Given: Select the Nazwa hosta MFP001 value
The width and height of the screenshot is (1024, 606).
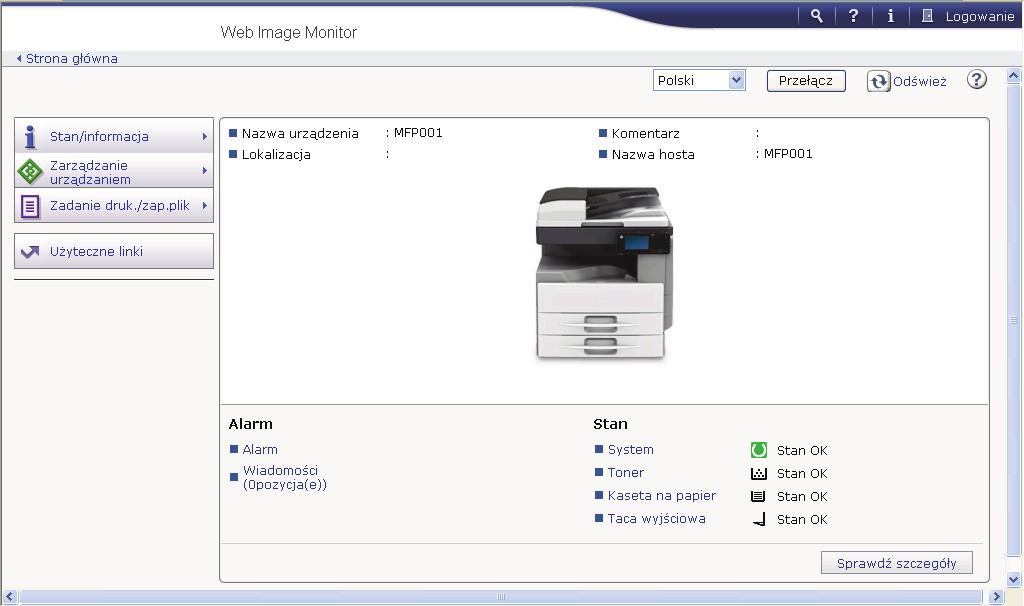Looking at the screenshot, I should coord(788,153).
